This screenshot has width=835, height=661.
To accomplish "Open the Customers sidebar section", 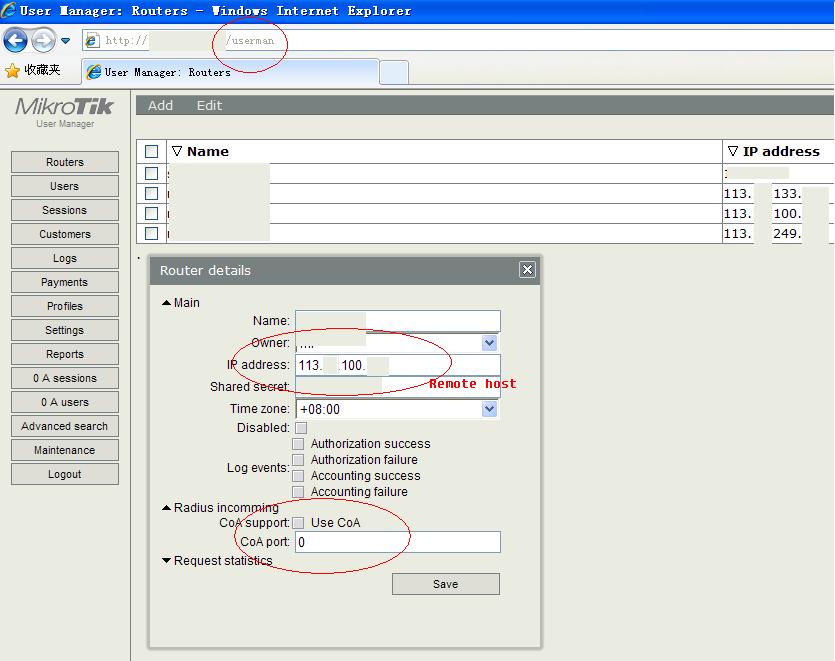I will pos(65,234).
